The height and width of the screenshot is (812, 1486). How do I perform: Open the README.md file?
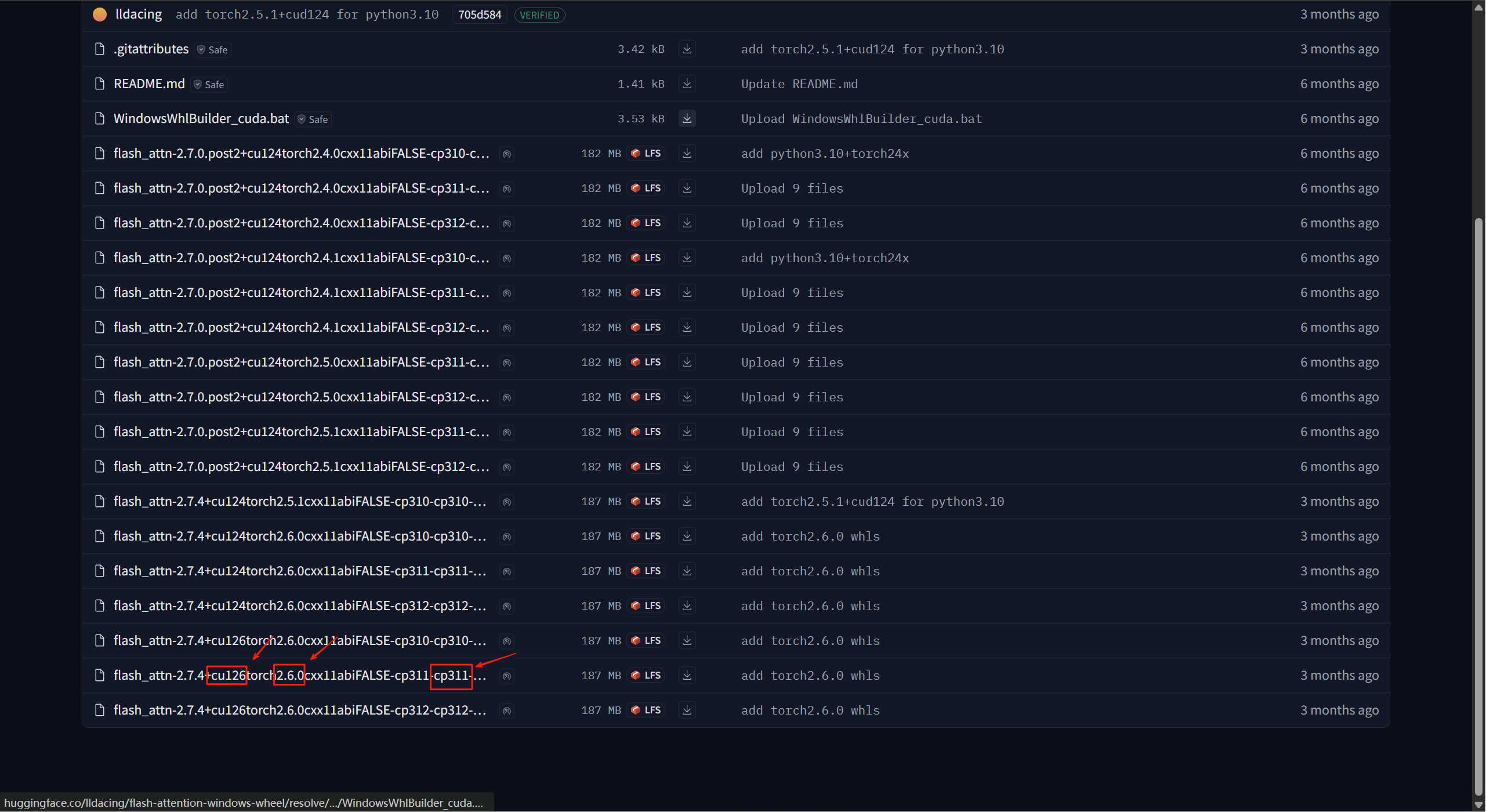pyautogui.click(x=149, y=84)
